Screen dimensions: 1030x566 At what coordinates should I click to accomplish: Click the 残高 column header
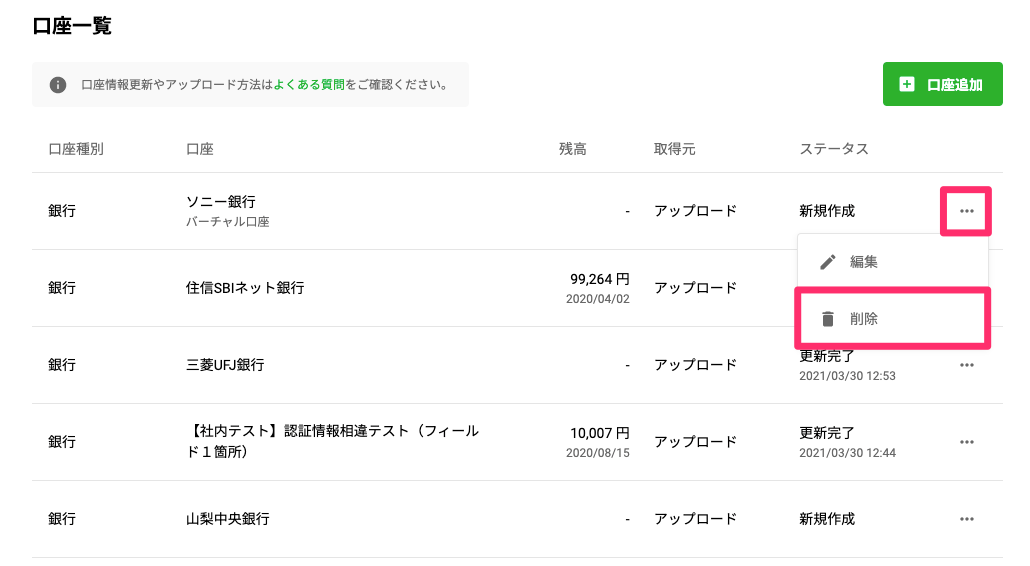573,149
